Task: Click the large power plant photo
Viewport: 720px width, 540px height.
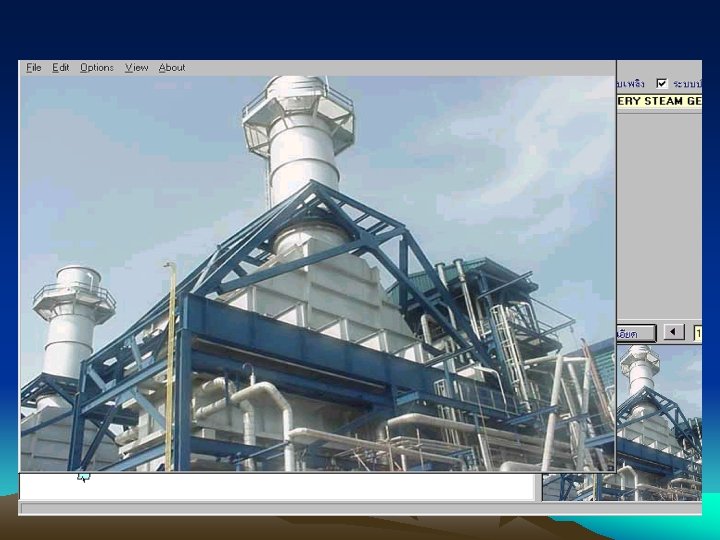Action: [x=317, y=273]
